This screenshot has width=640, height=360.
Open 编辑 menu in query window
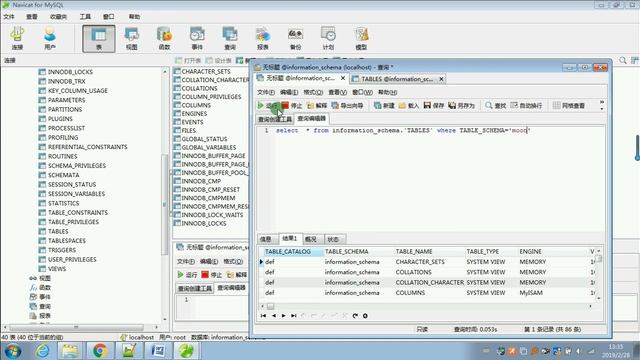coord(289,92)
